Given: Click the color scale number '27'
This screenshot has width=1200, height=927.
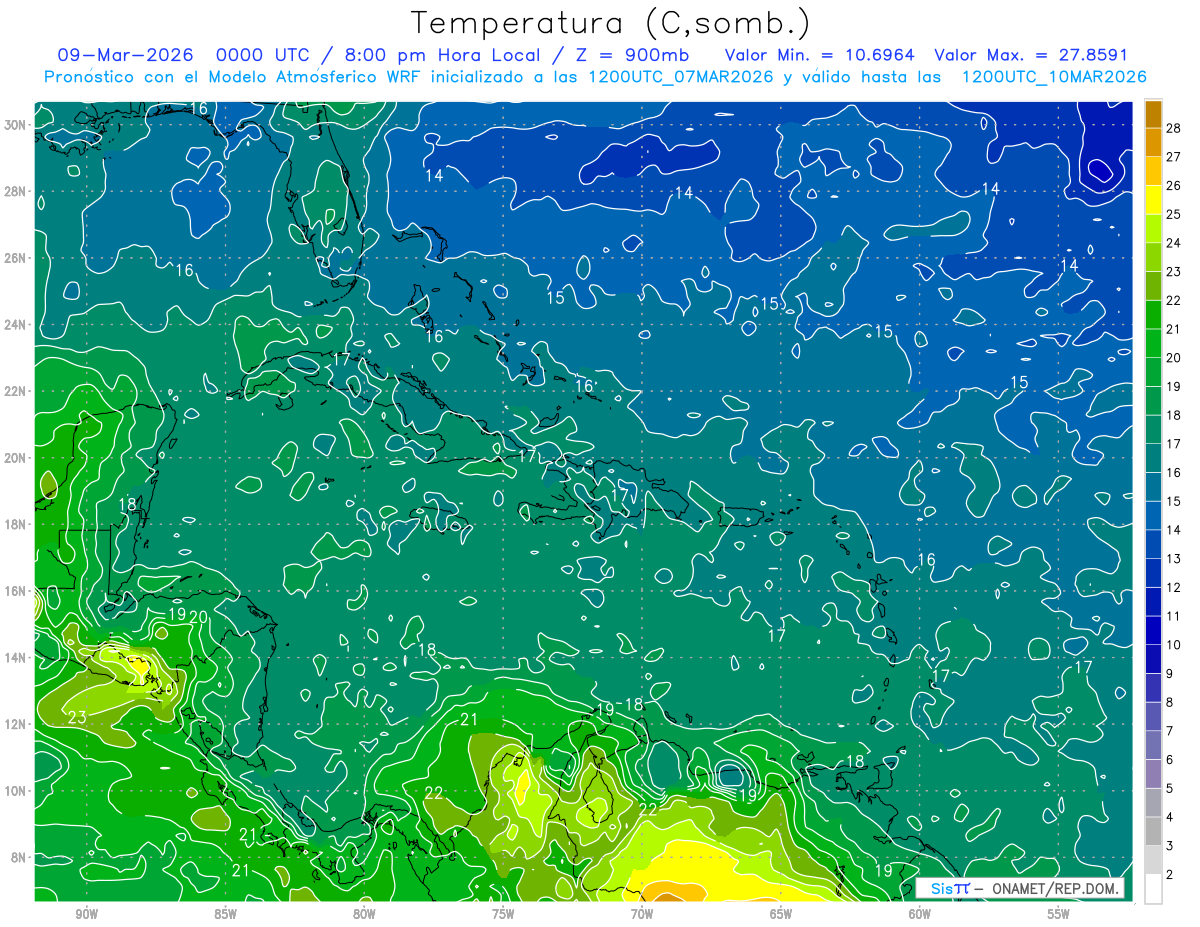Looking at the screenshot, I should tap(1174, 157).
